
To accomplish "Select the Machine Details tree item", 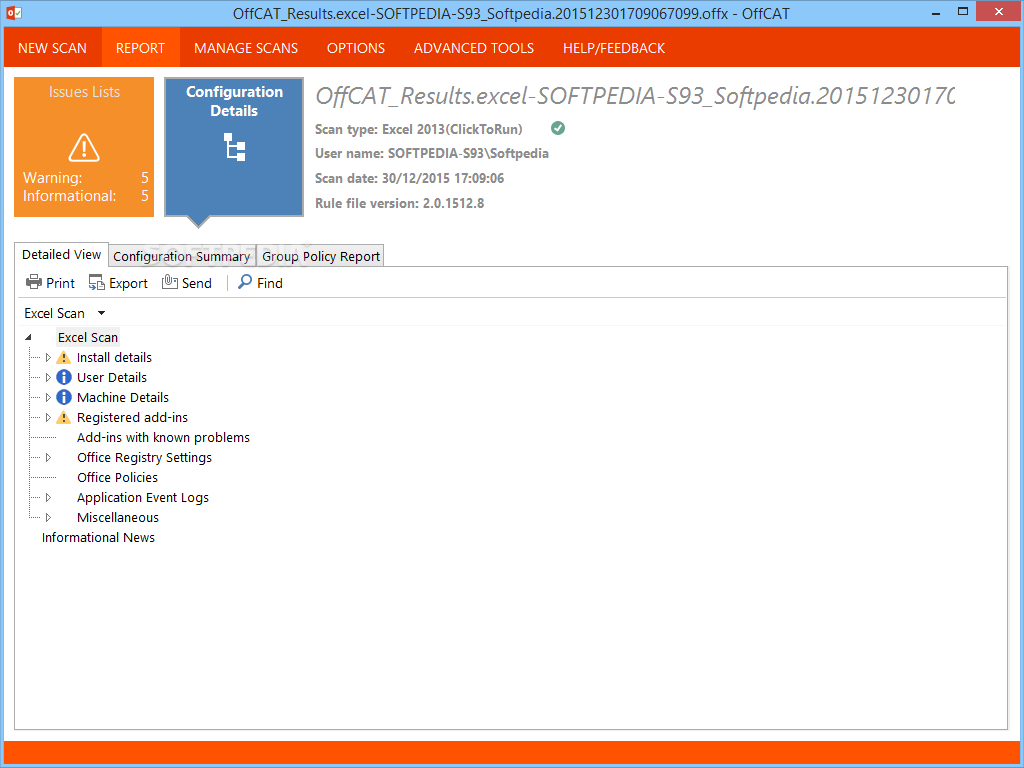I will click(123, 397).
